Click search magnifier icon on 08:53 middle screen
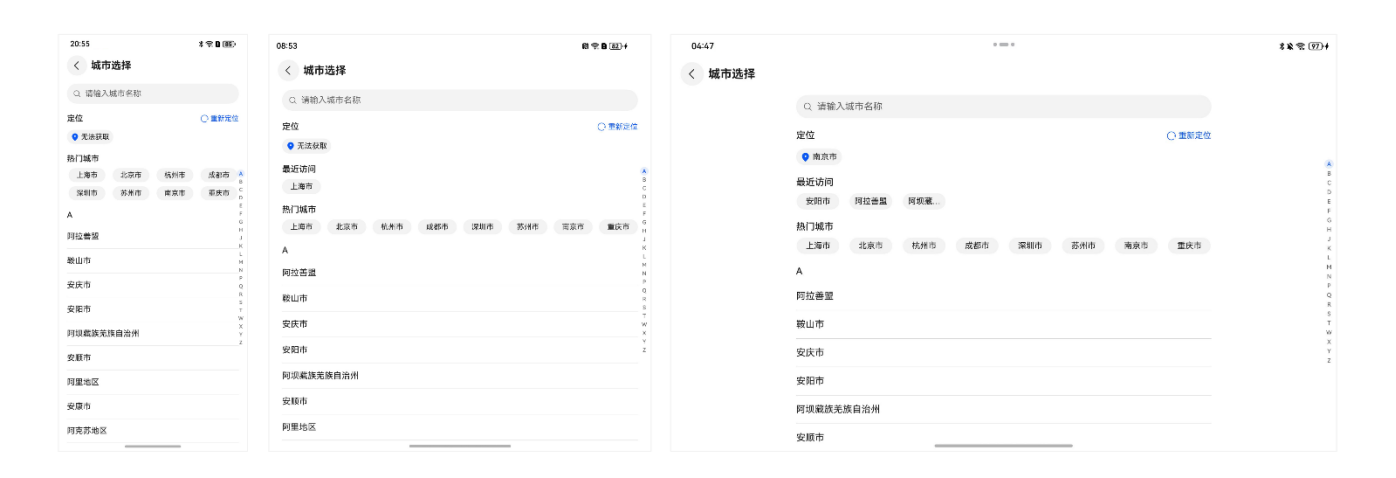The height and width of the screenshot is (478, 1396). click(293, 100)
